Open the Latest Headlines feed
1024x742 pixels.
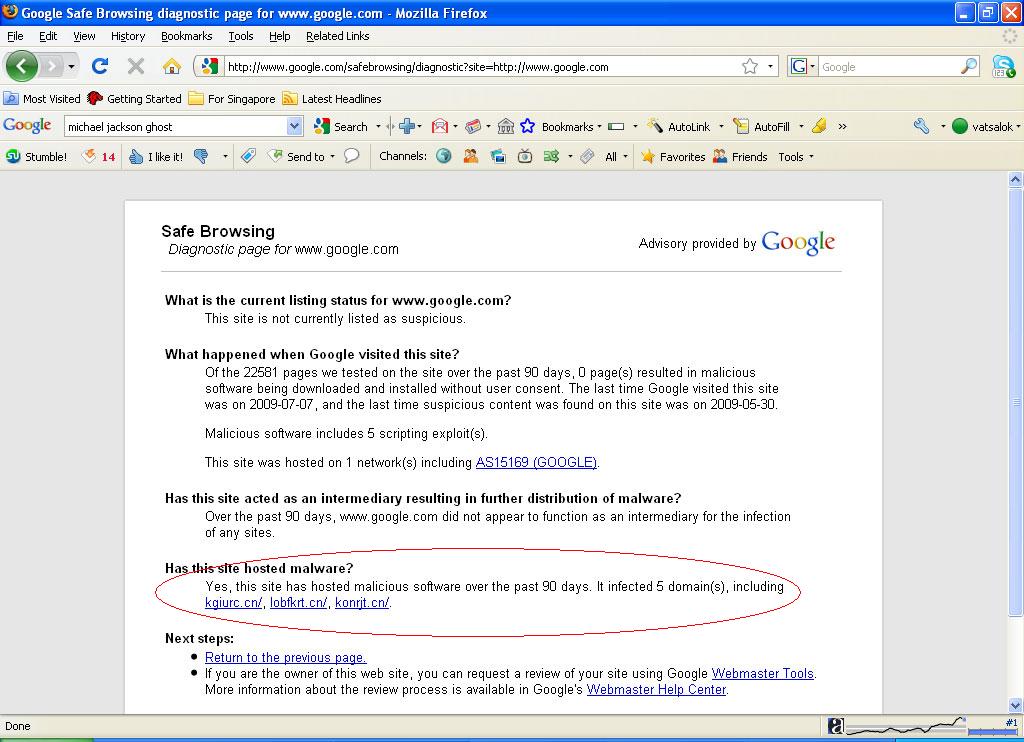(332, 99)
